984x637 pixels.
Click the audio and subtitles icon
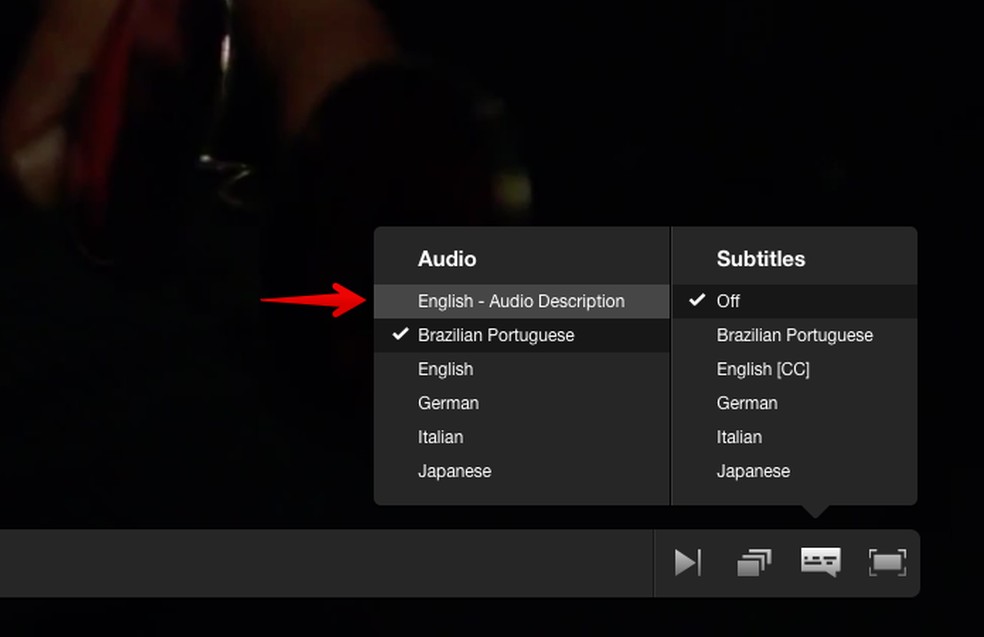(821, 562)
